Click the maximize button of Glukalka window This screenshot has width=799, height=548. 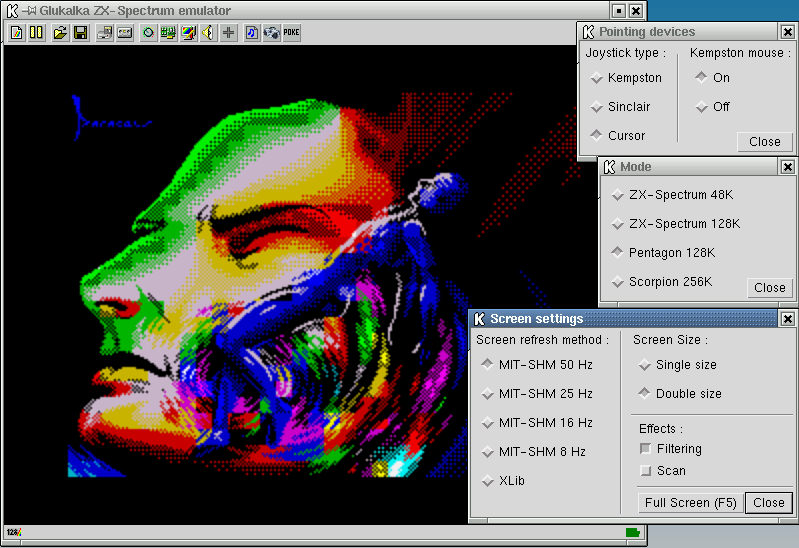619,11
